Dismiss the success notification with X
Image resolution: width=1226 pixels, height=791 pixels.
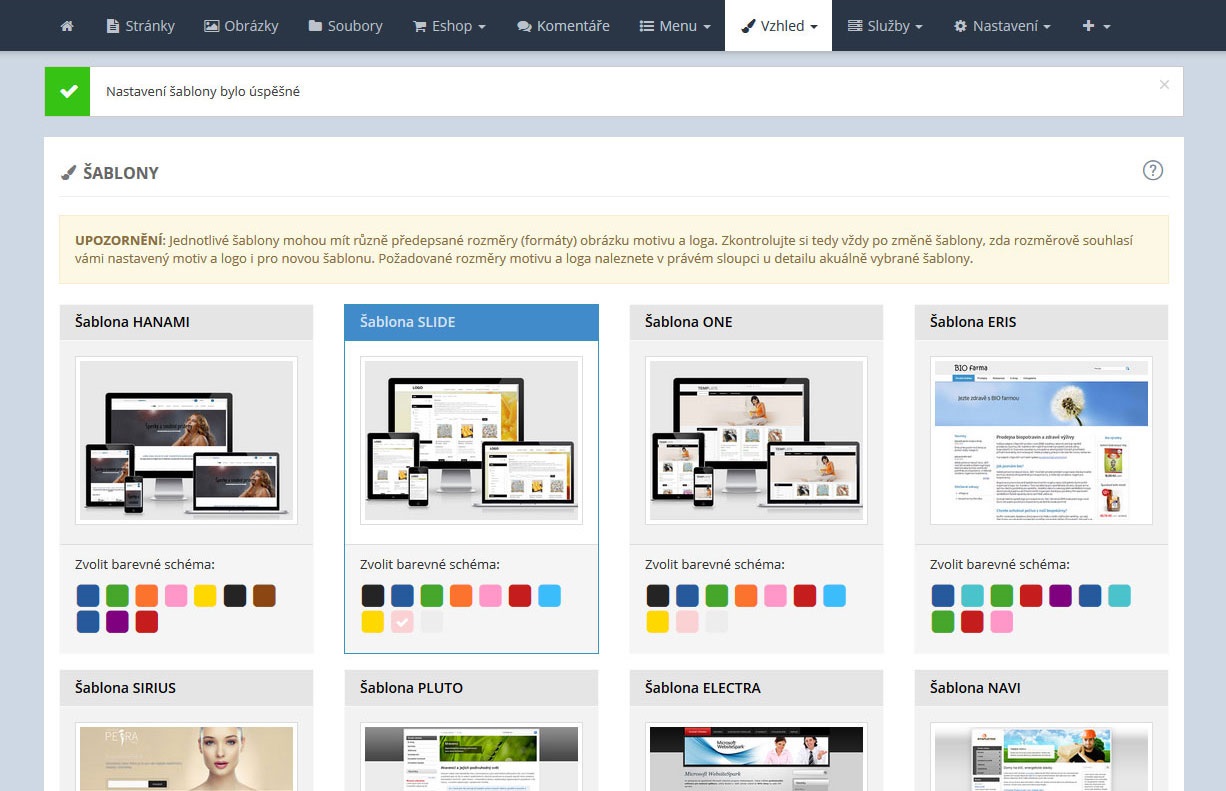click(x=1164, y=85)
